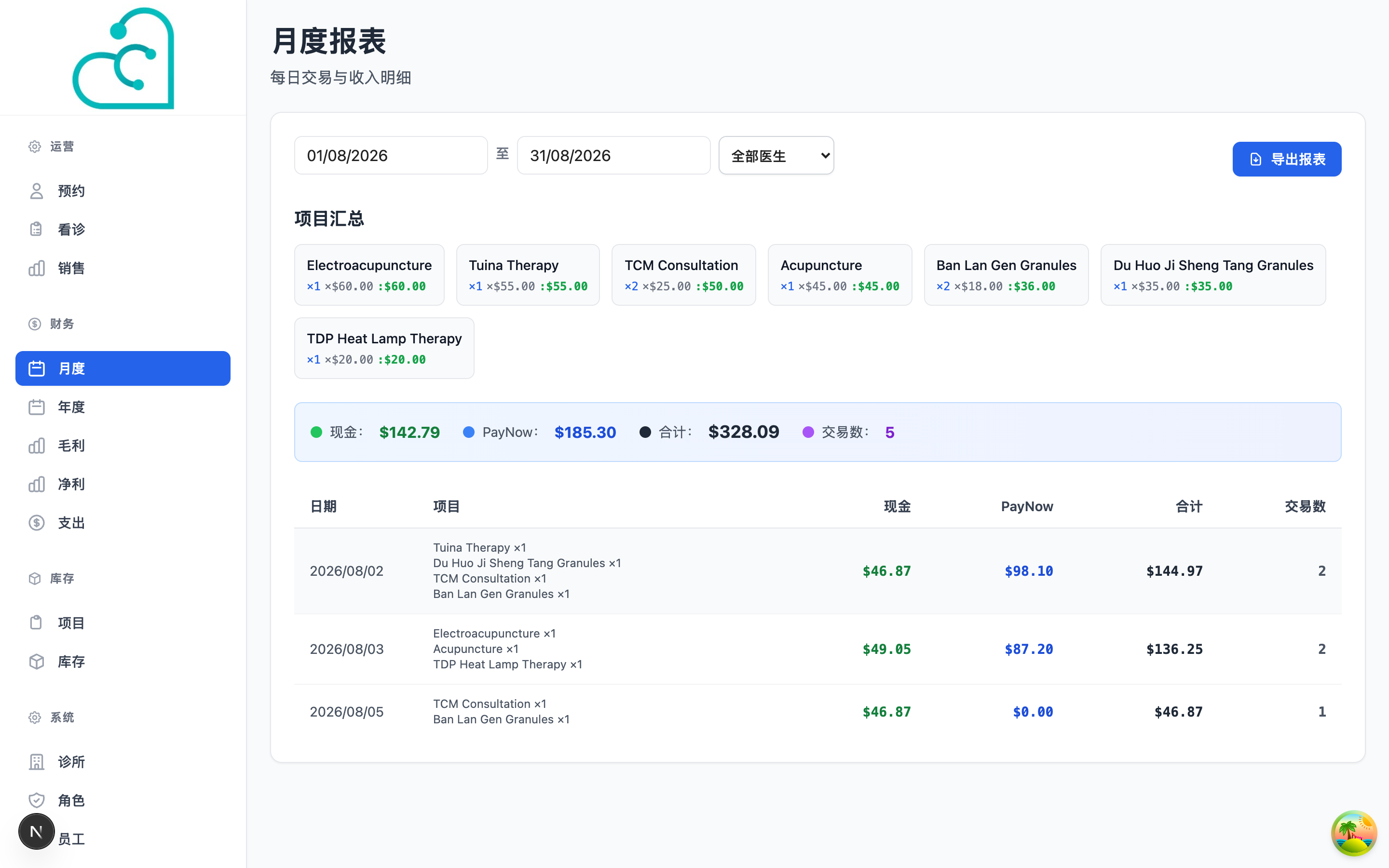Click the Ban Lan Gen Granules card
This screenshot has width=1389, height=868.
click(1006, 275)
